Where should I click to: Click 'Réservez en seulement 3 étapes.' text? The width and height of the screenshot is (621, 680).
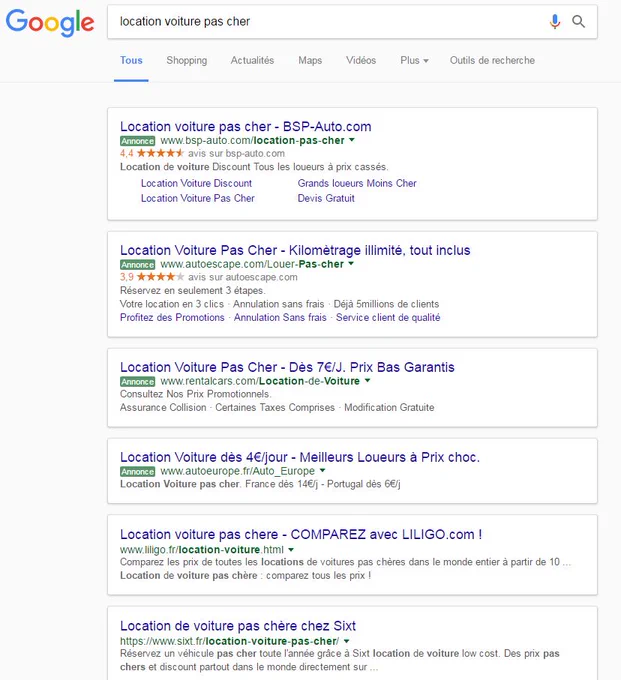(193, 291)
